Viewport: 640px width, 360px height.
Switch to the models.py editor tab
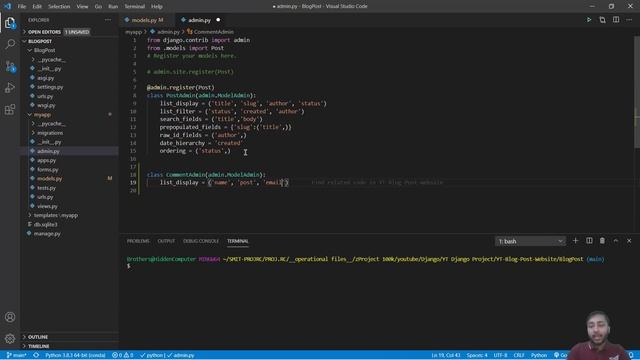[147, 20]
